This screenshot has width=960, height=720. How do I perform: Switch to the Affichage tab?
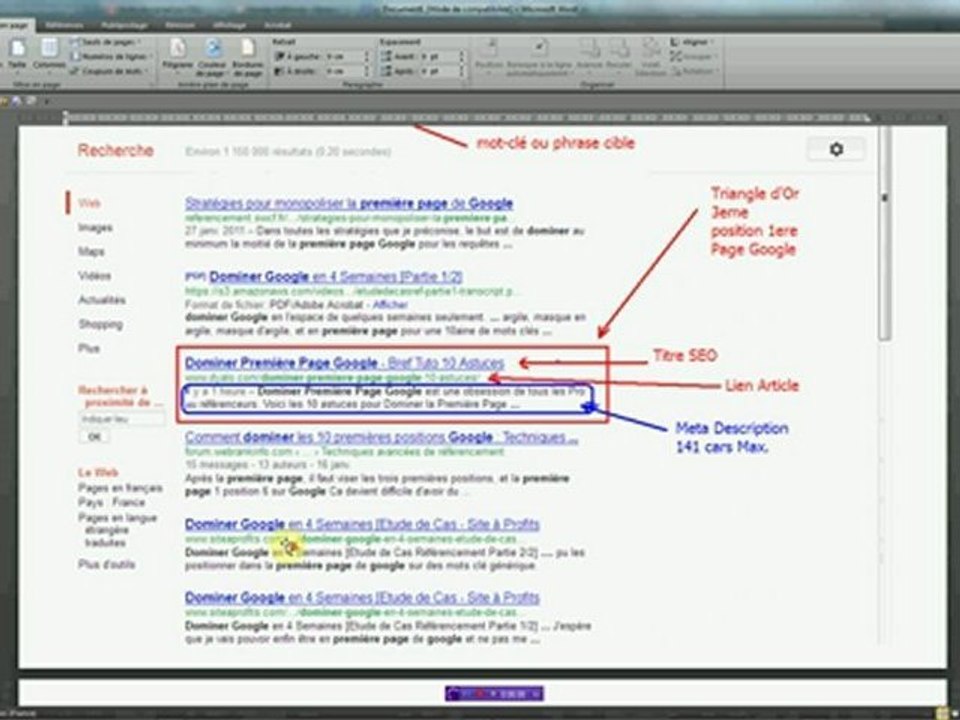(230, 26)
